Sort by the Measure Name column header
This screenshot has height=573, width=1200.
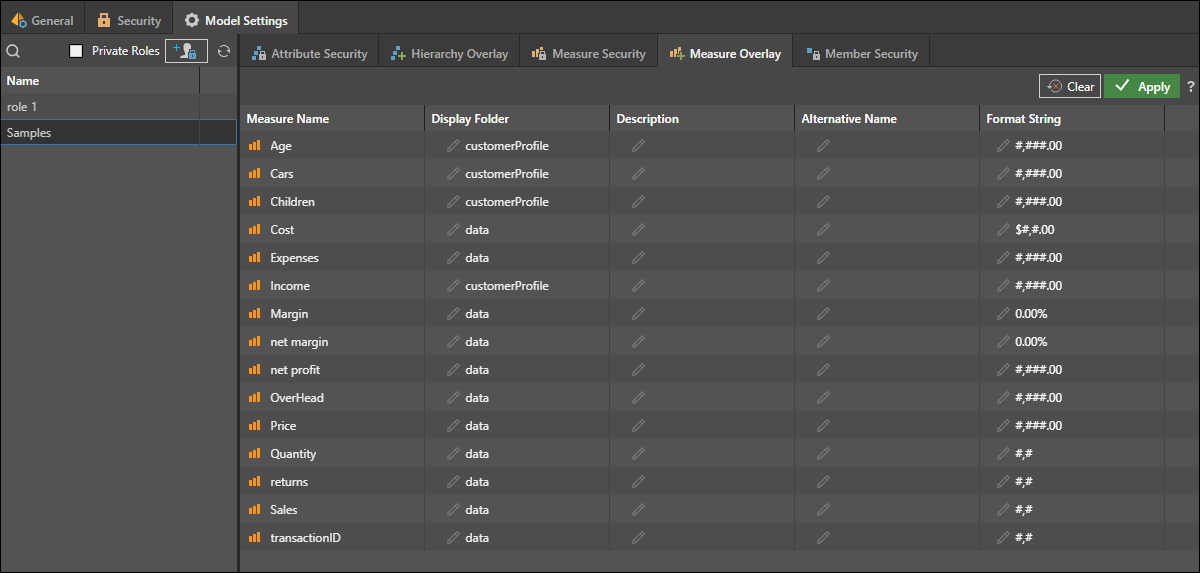[288, 119]
